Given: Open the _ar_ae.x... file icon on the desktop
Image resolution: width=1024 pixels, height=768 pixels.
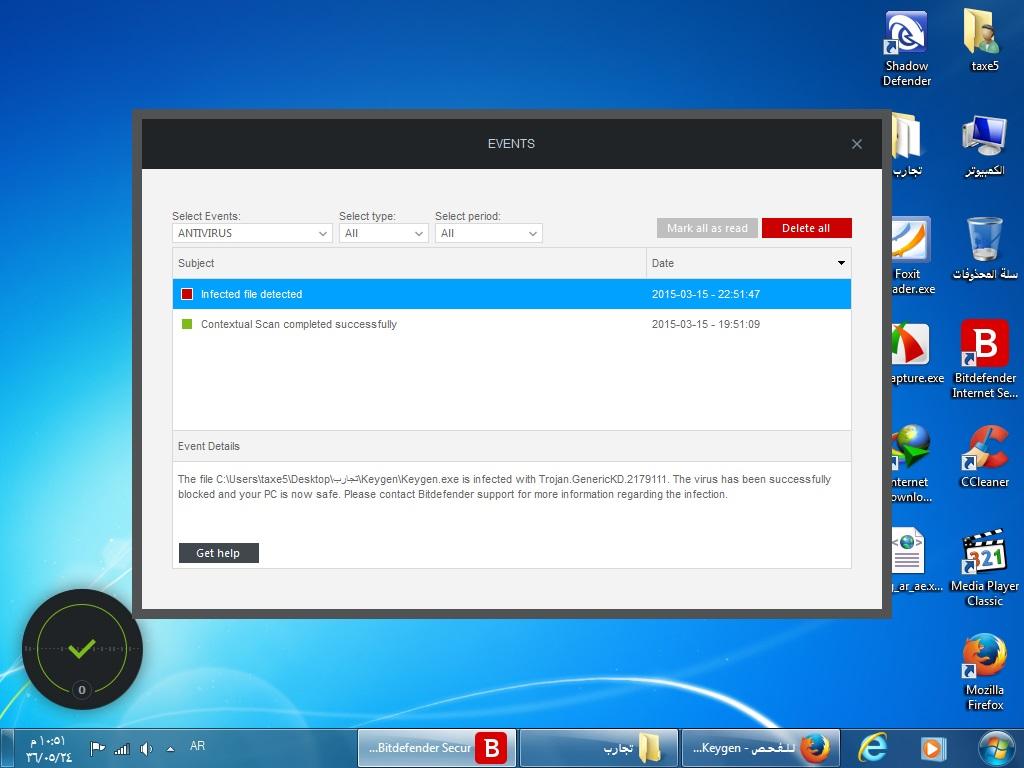Looking at the screenshot, I should point(917,560).
